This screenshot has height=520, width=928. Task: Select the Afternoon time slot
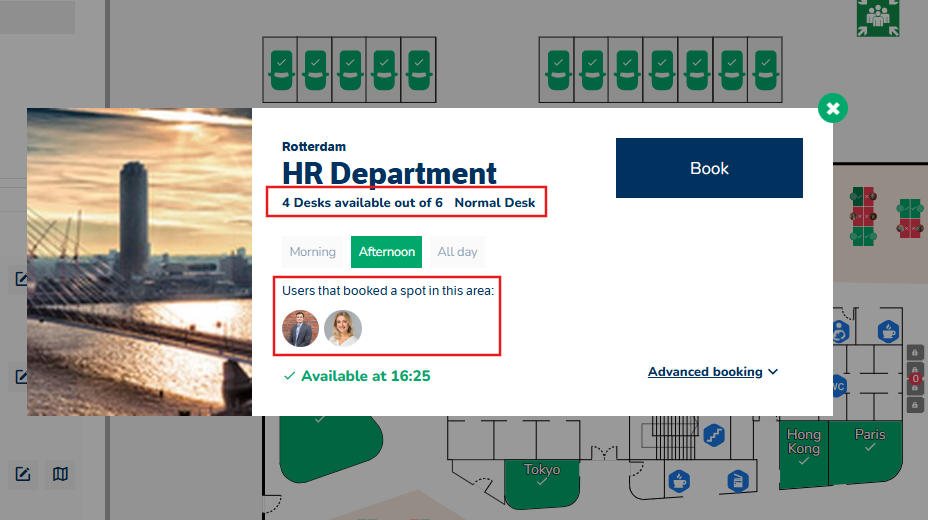point(386,252)
